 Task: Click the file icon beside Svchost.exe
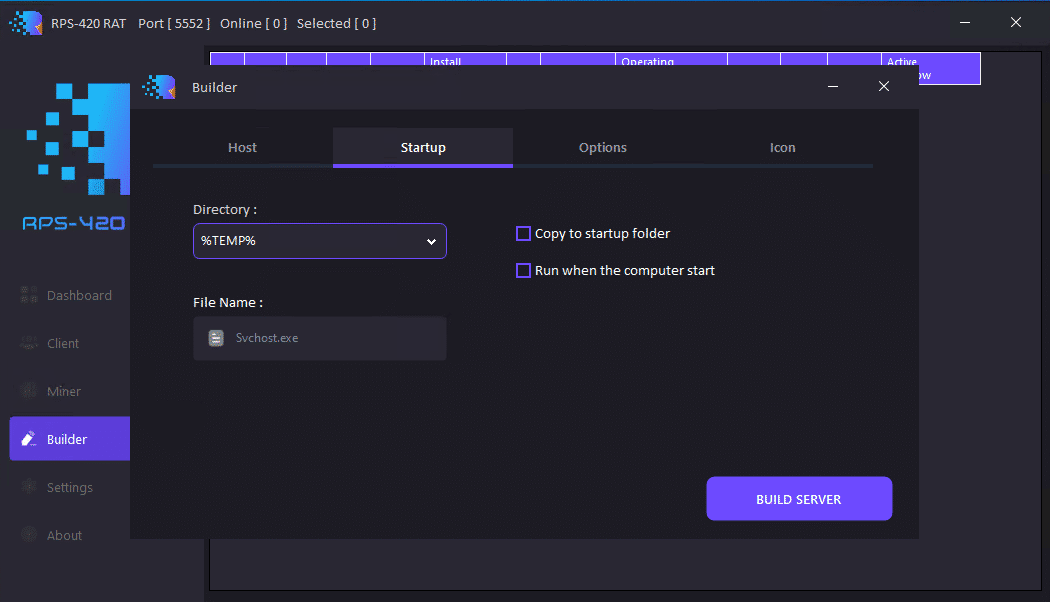tap(216, 338)
